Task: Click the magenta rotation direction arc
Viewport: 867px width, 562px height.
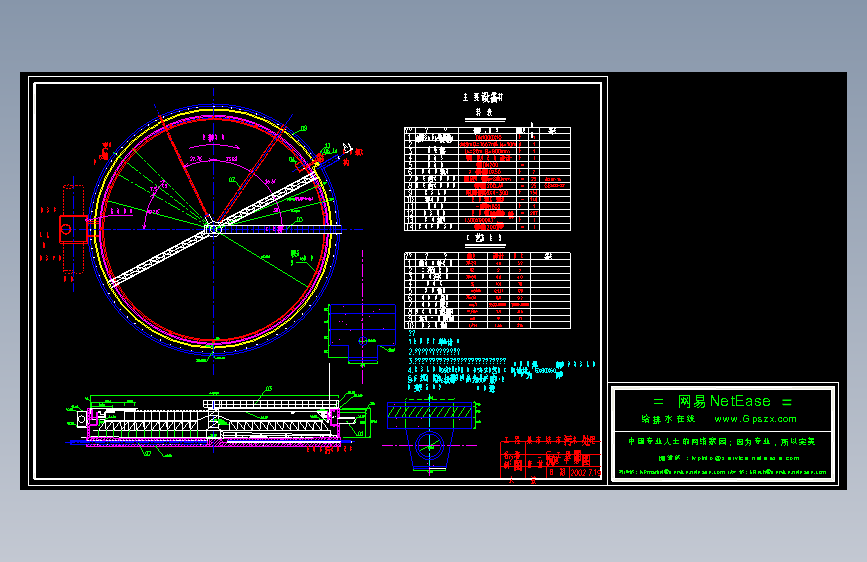Action: 214,147
